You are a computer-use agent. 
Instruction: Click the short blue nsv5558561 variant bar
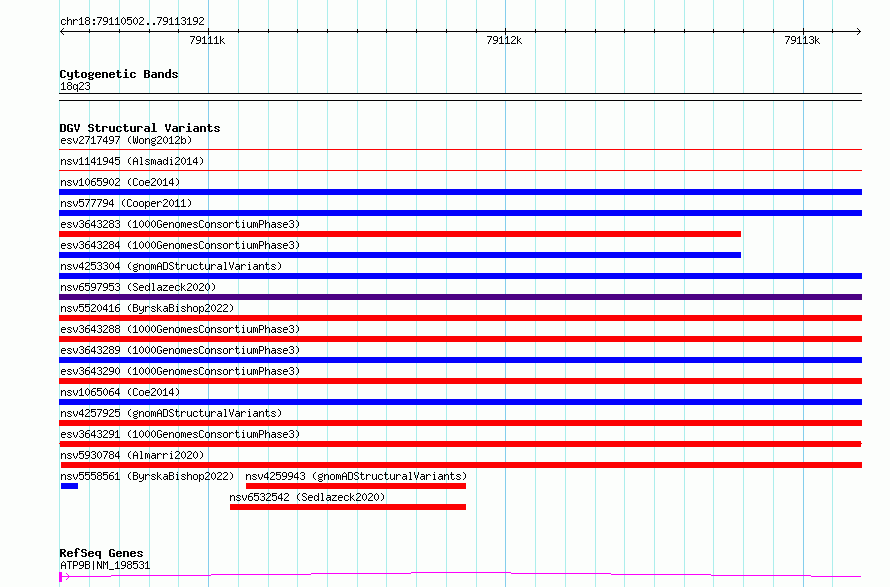69,486
